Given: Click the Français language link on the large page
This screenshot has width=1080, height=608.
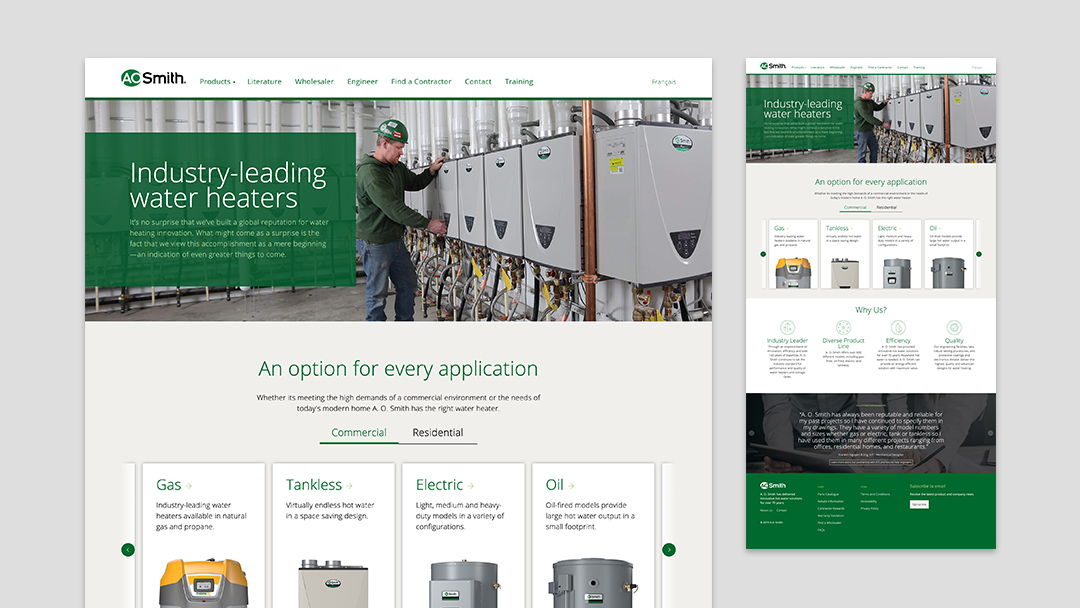Looking at the screenshot, I should 663,82.
